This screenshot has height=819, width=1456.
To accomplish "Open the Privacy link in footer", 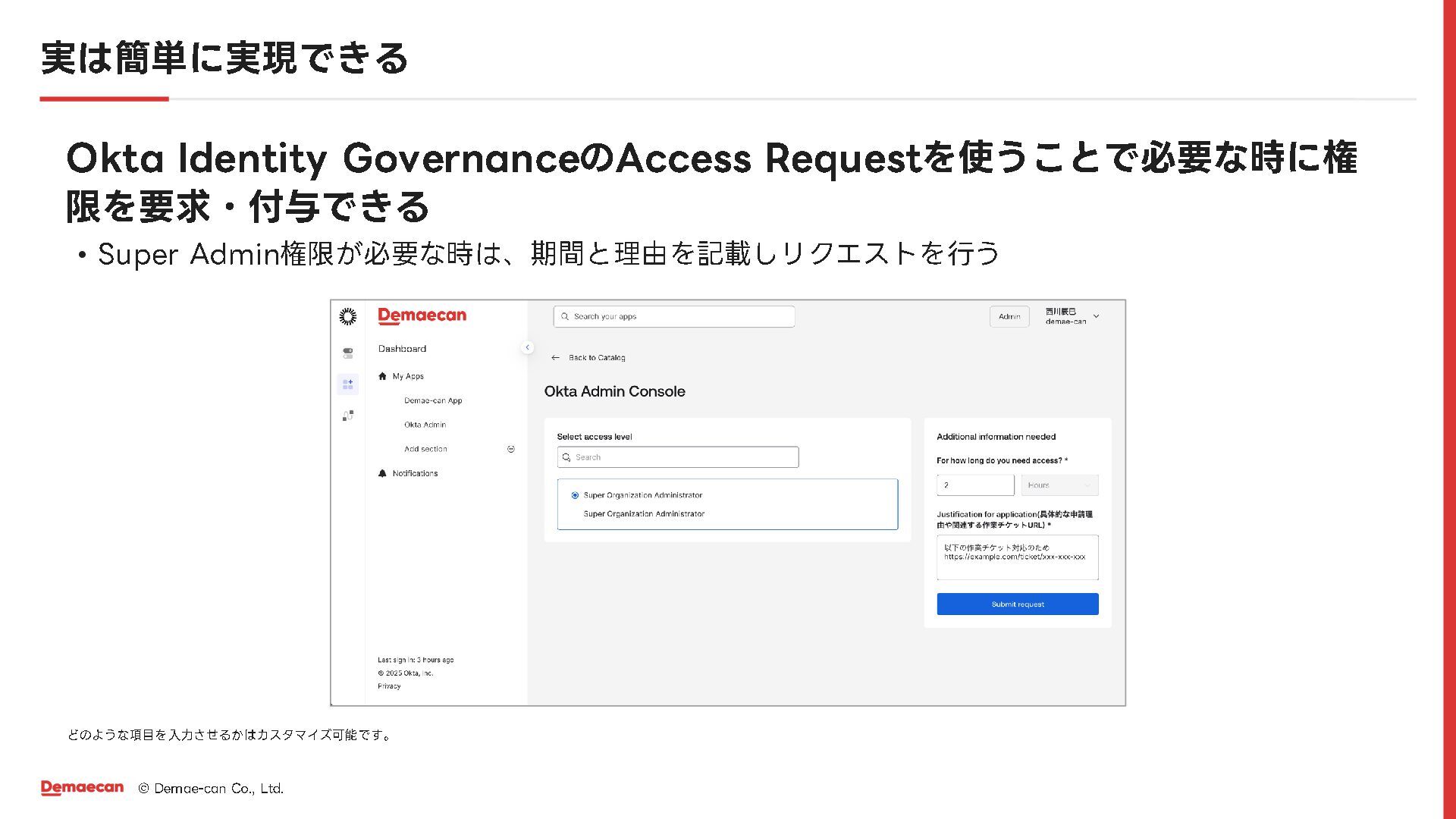I will point(389,686).
